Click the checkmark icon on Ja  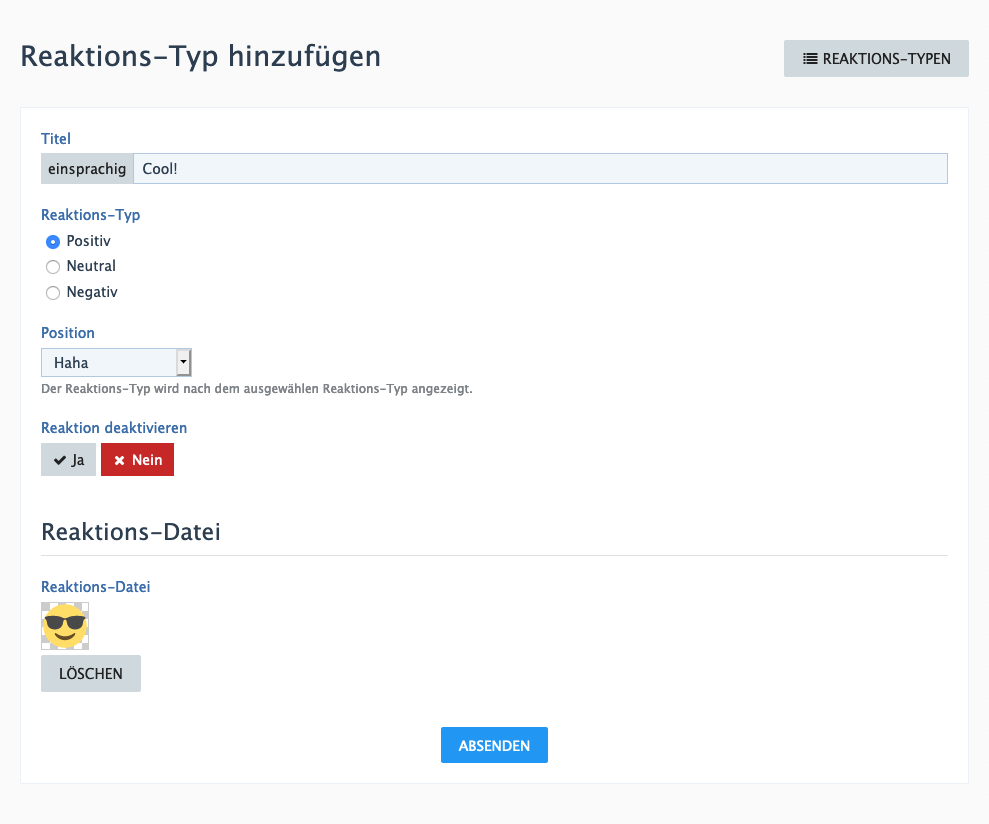coord(60,461)
